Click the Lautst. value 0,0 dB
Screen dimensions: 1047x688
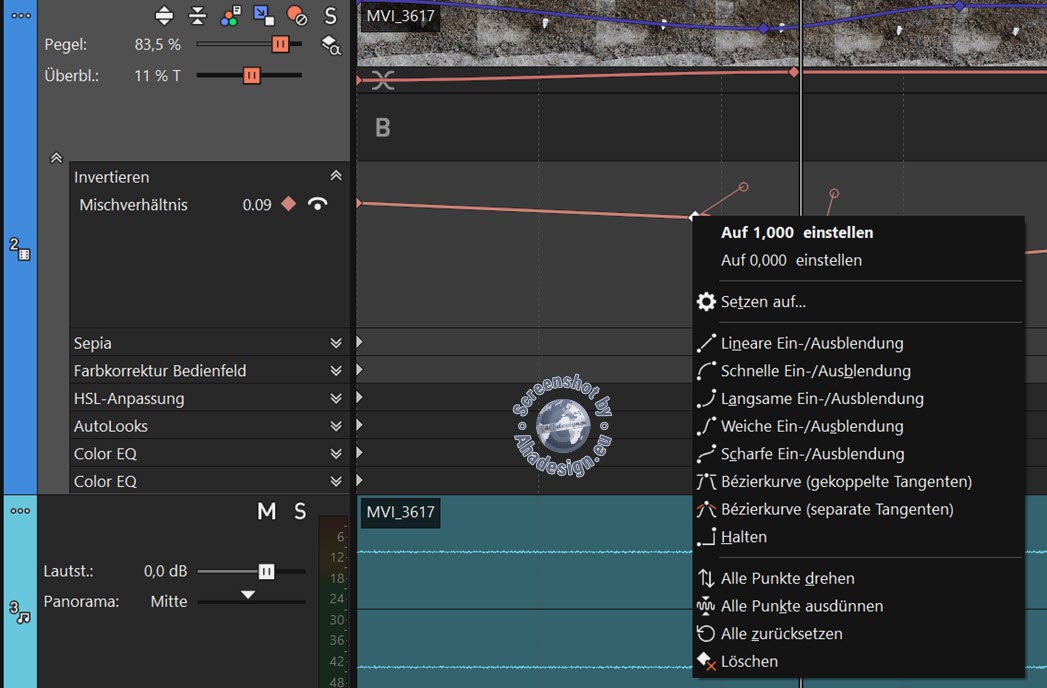(x=166, y=571)
